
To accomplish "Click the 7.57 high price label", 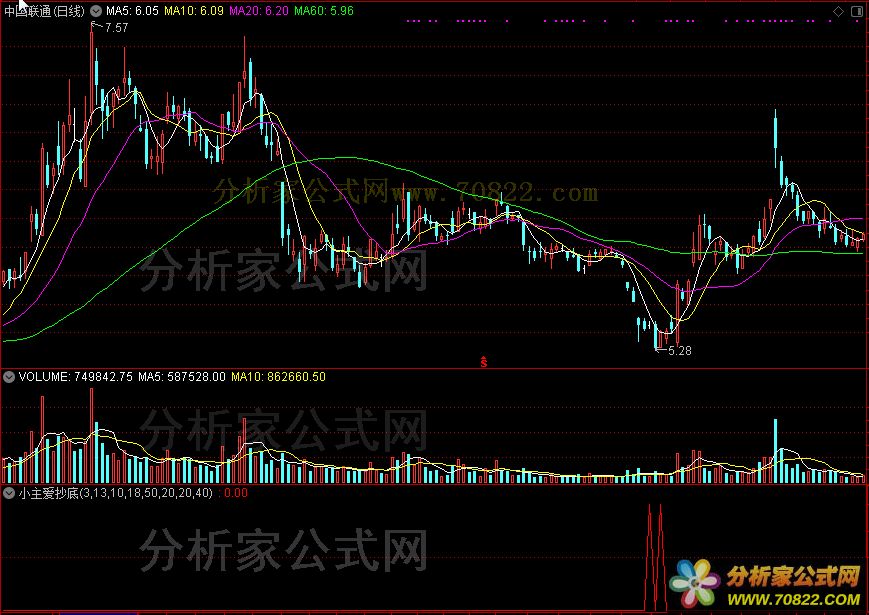I will [x=116, y=28].
